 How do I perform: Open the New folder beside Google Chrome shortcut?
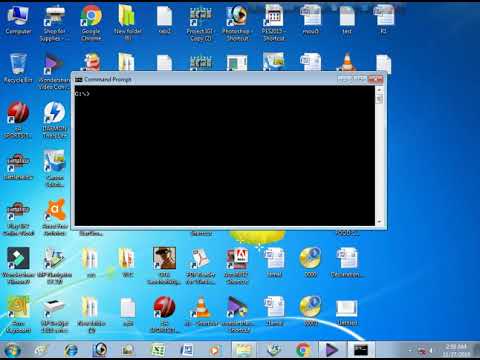click(x=128, y=23)
